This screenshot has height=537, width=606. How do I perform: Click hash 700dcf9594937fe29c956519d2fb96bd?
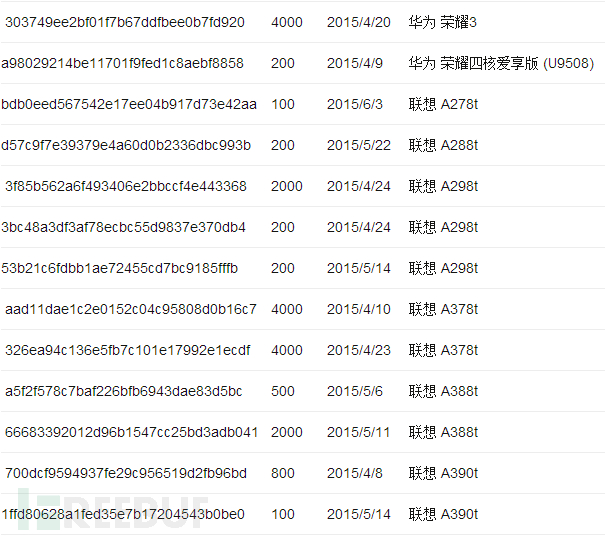point(126,473)
